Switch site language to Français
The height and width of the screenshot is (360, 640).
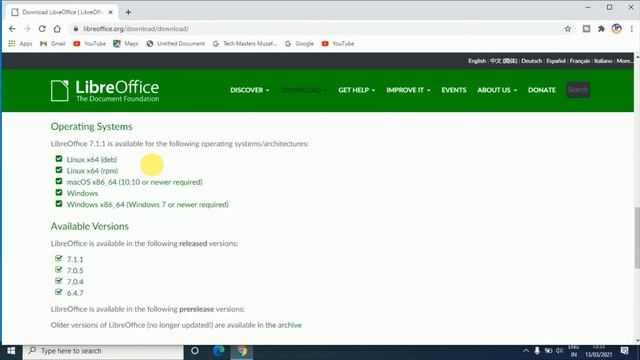pyautogui.click(x=580, y=61)
